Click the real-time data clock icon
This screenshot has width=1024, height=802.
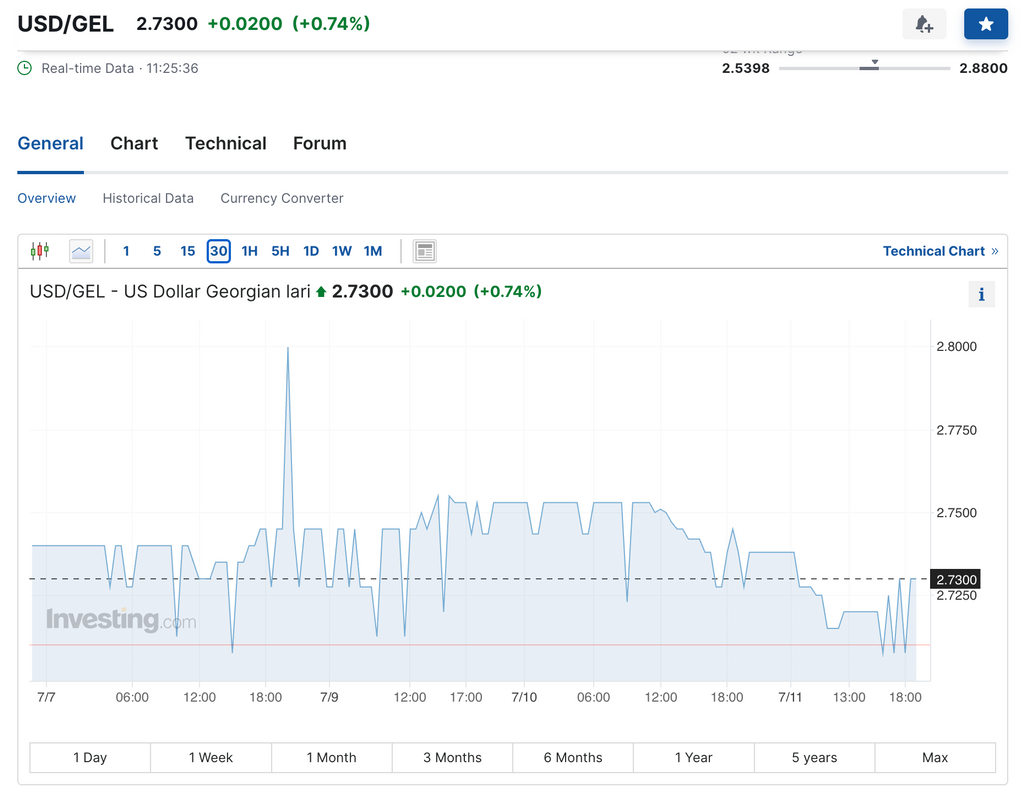25,68
